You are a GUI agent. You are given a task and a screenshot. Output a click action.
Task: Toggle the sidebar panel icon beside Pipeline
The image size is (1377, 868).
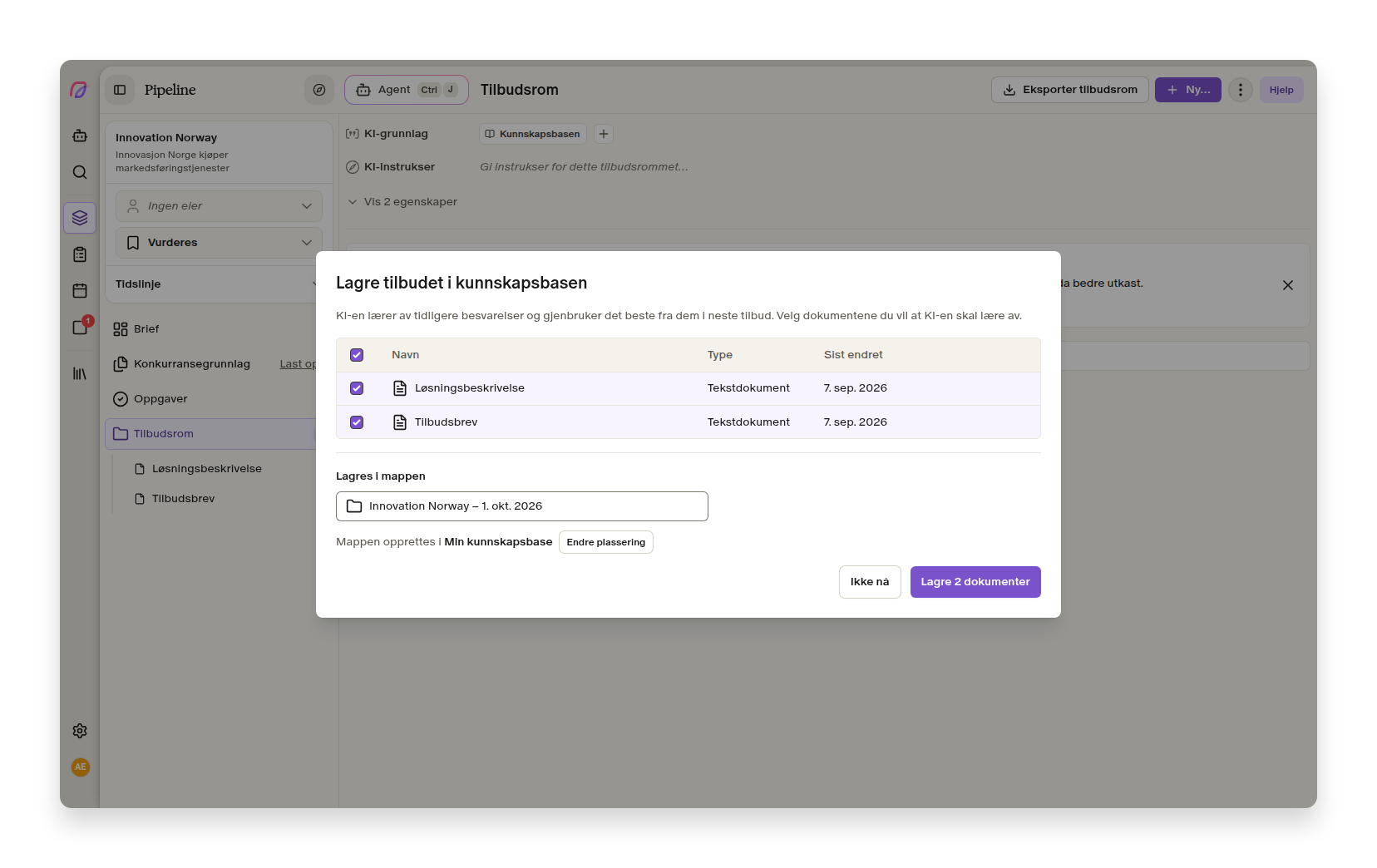pos(120,90)
